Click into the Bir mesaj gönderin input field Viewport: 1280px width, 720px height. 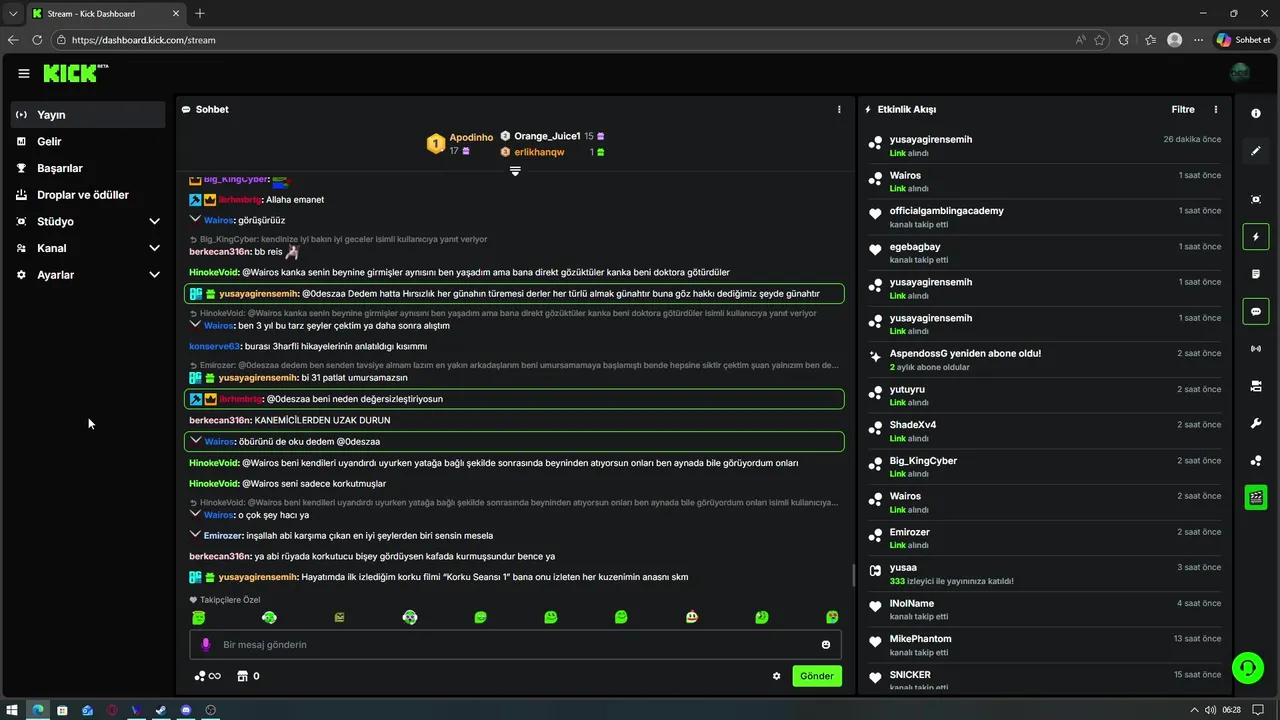(x=515, y=645)
